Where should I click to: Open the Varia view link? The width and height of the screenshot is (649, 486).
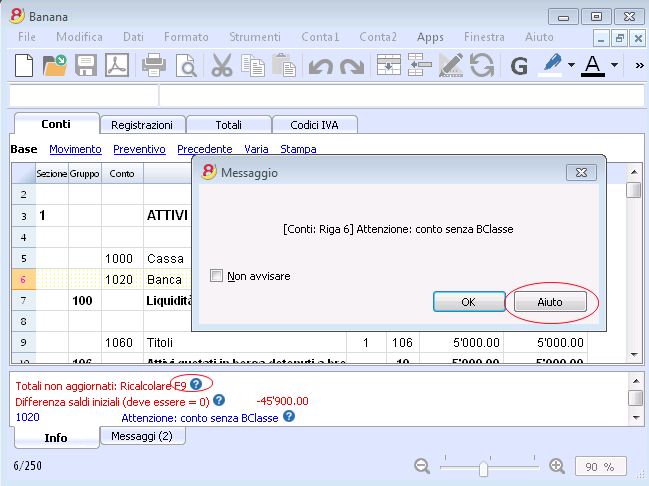click(256, 149)
